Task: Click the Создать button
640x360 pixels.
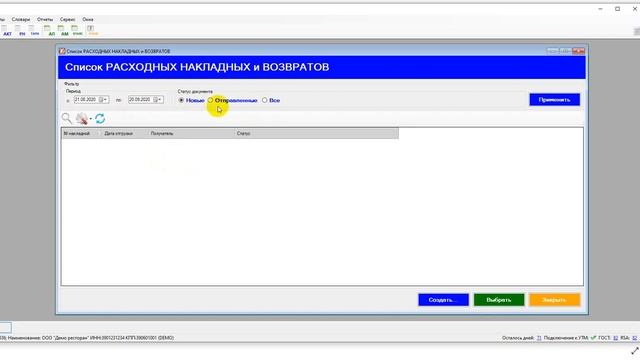Action: point(443,300)
